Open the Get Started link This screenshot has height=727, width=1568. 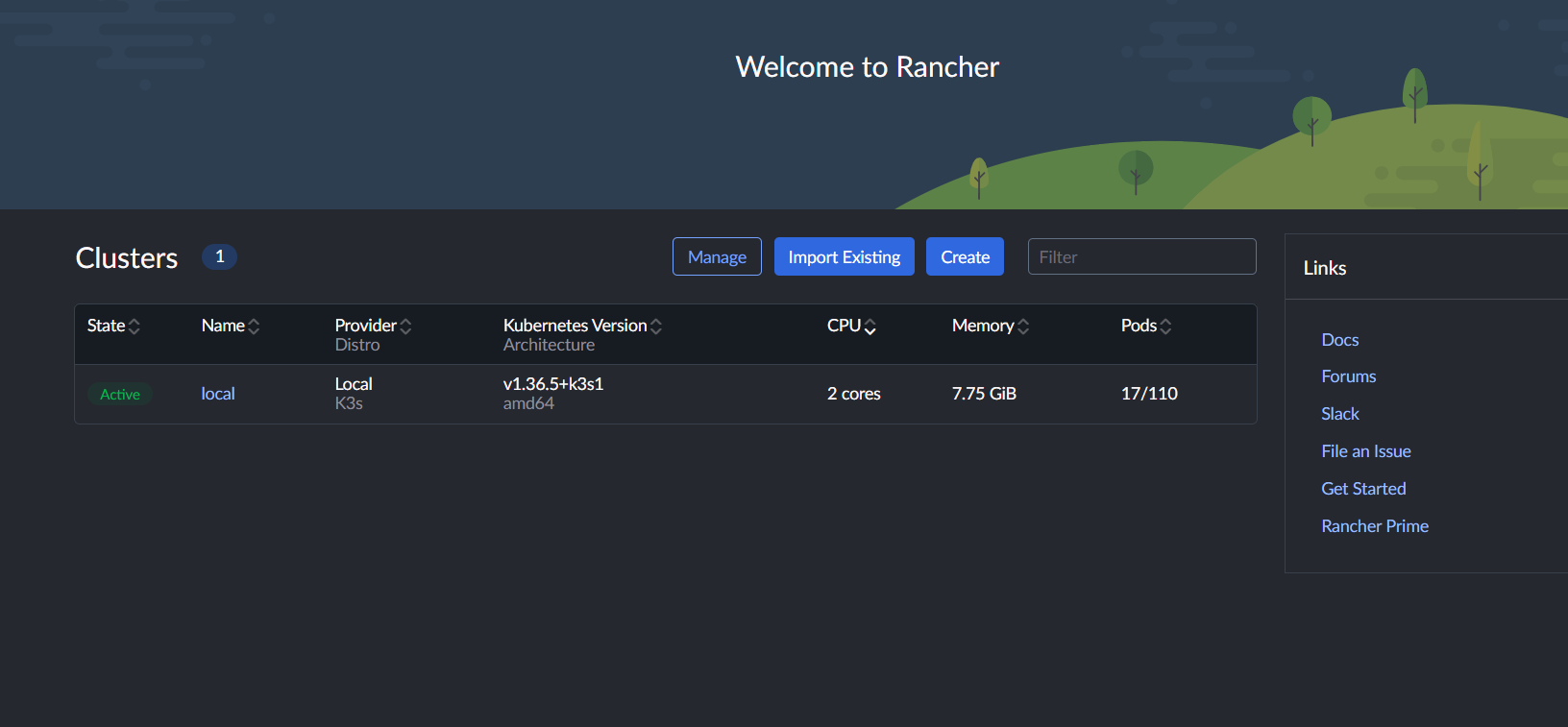pos(1363,489)
